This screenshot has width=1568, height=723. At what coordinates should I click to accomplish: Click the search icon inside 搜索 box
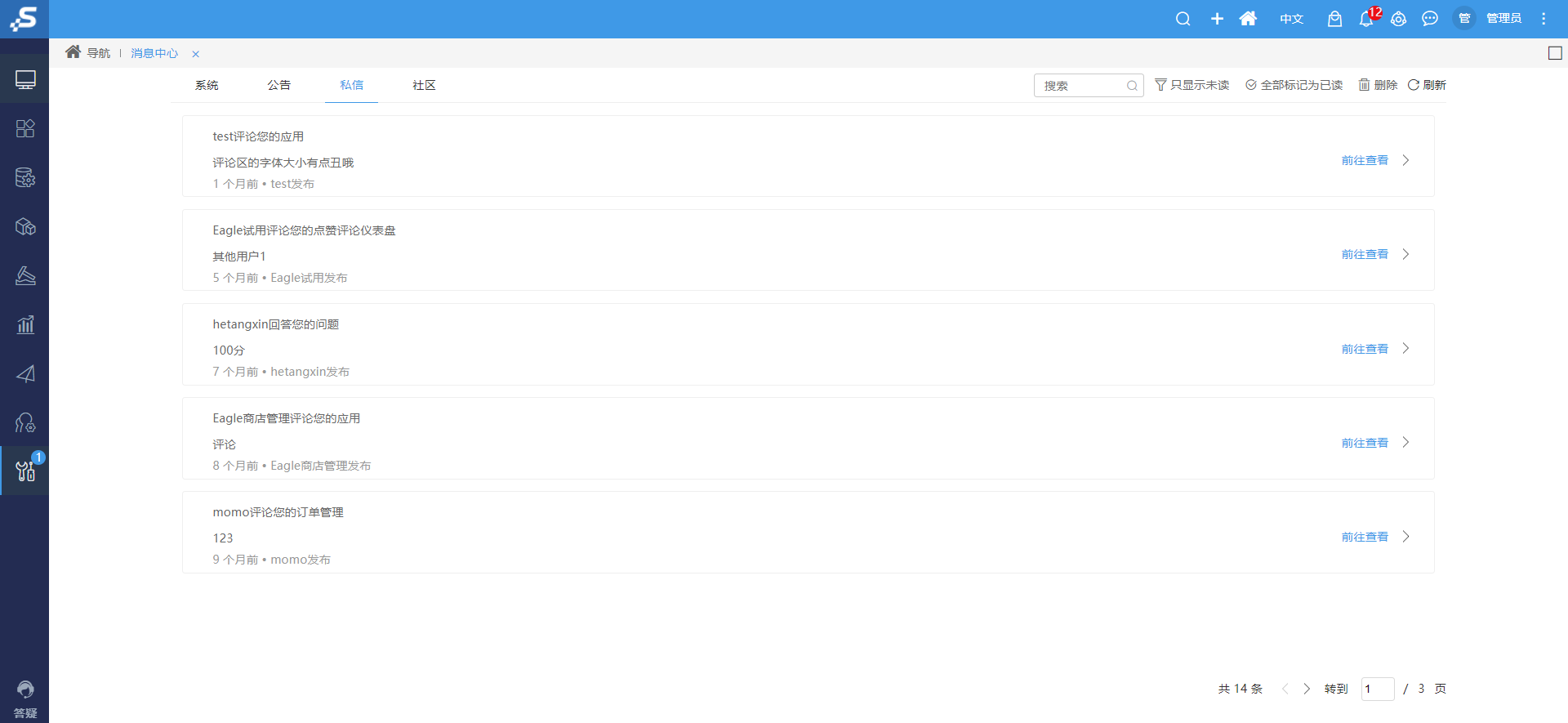coord(1132,86)
